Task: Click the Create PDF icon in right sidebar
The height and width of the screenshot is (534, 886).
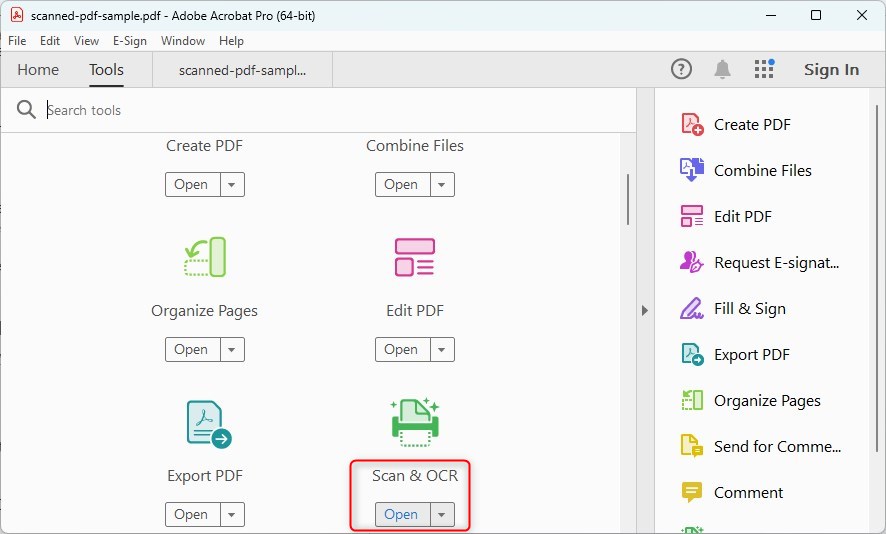Action: point(692,124)
